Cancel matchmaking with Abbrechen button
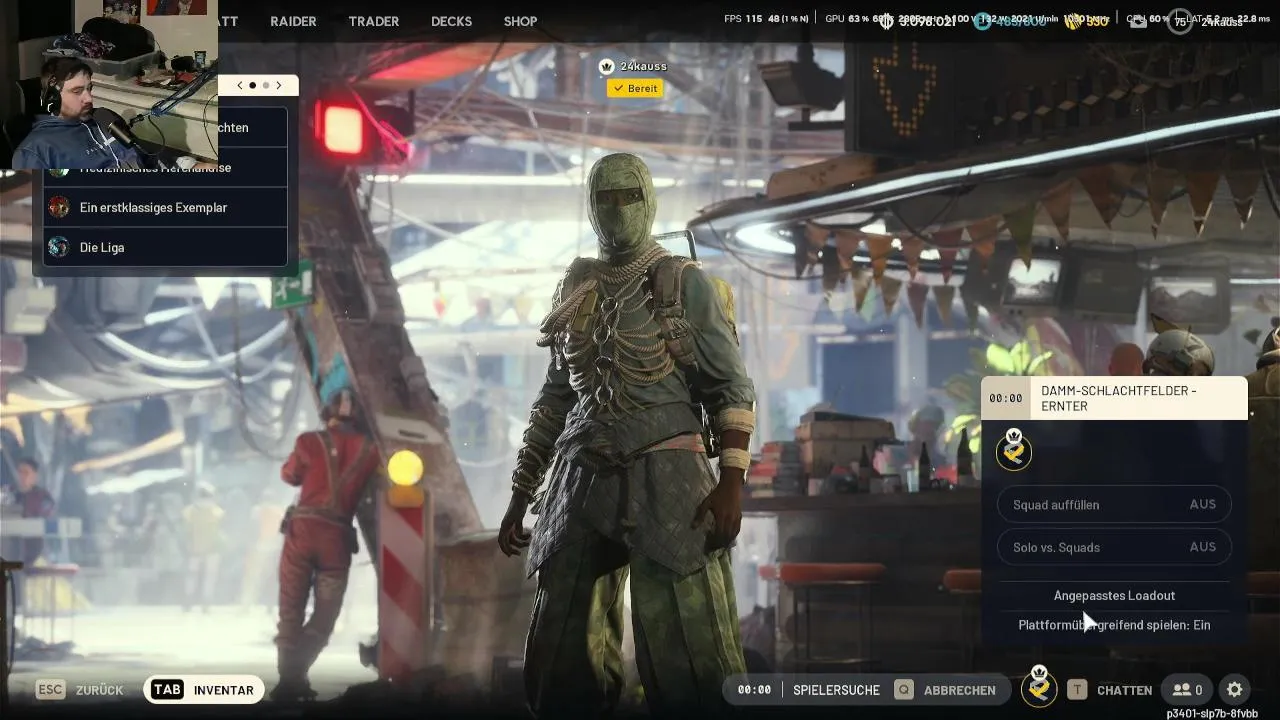This screenshot has height=720, width=1280. [x=959, y=690]
